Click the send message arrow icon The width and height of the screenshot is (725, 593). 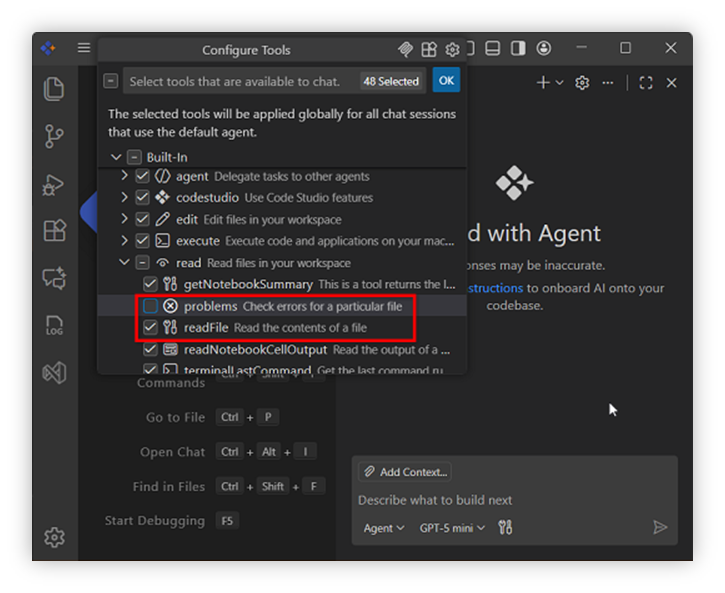pos(660,528)
